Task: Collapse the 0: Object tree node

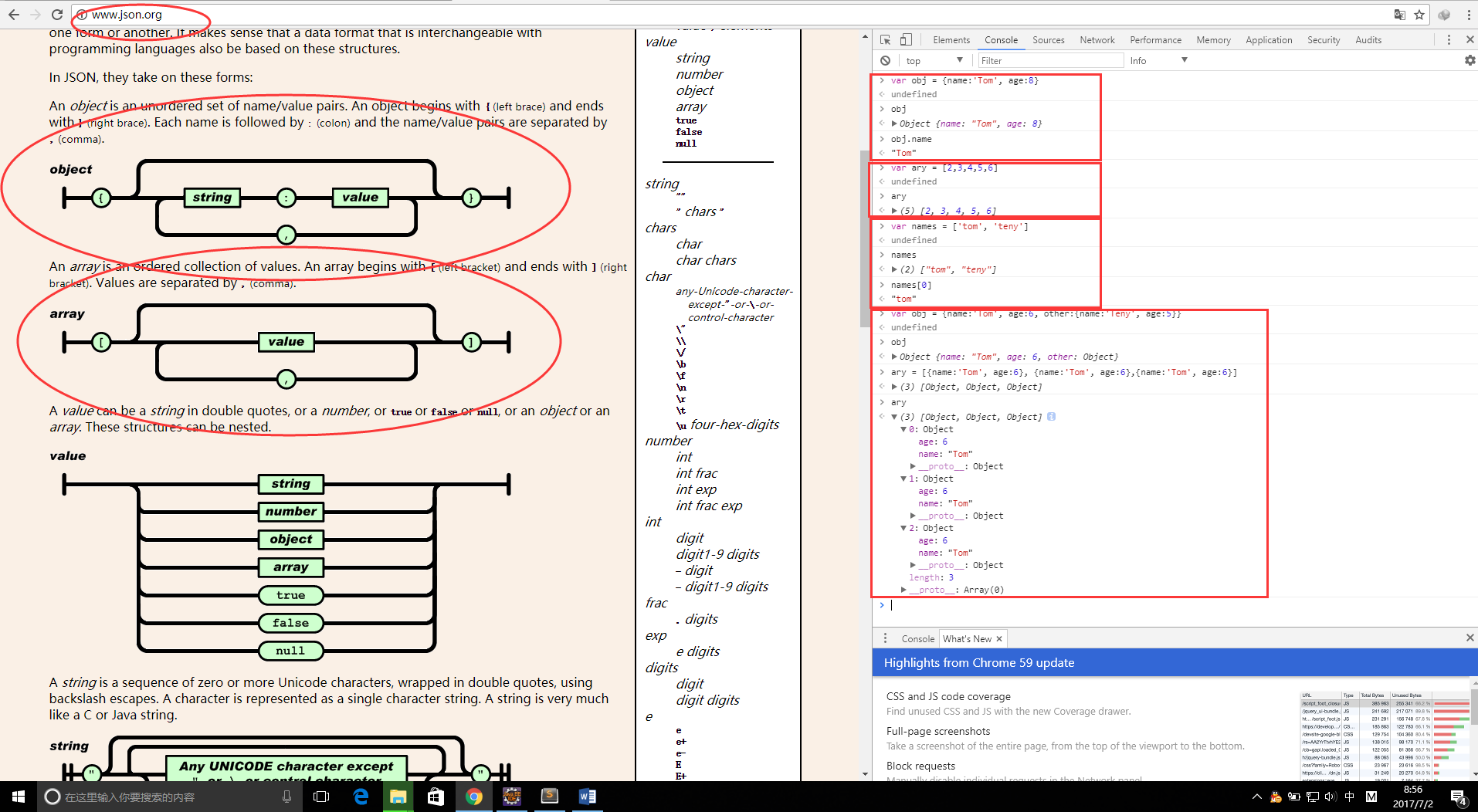Action: (x=903, y=429)
